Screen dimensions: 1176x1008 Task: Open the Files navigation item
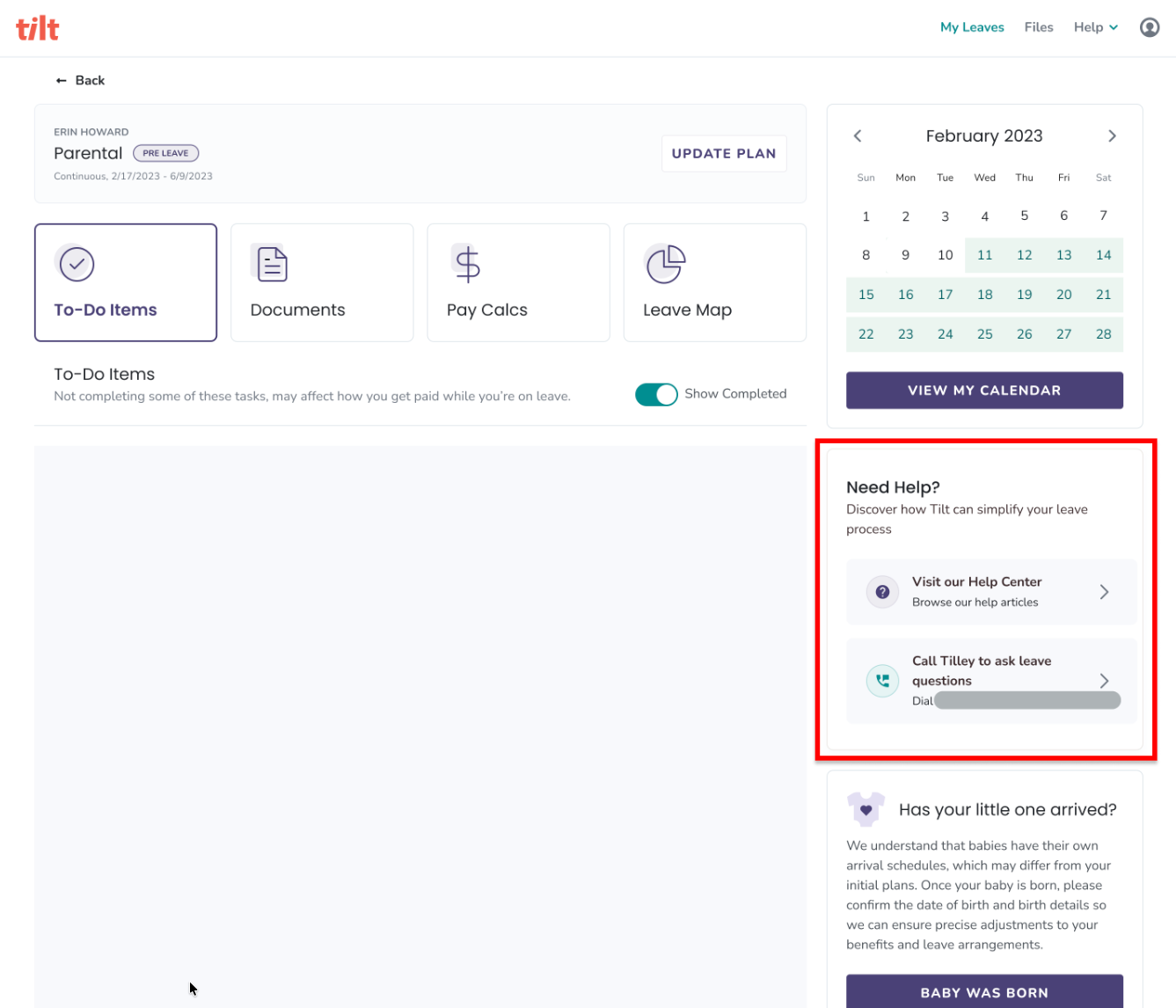click(1039, 27)
